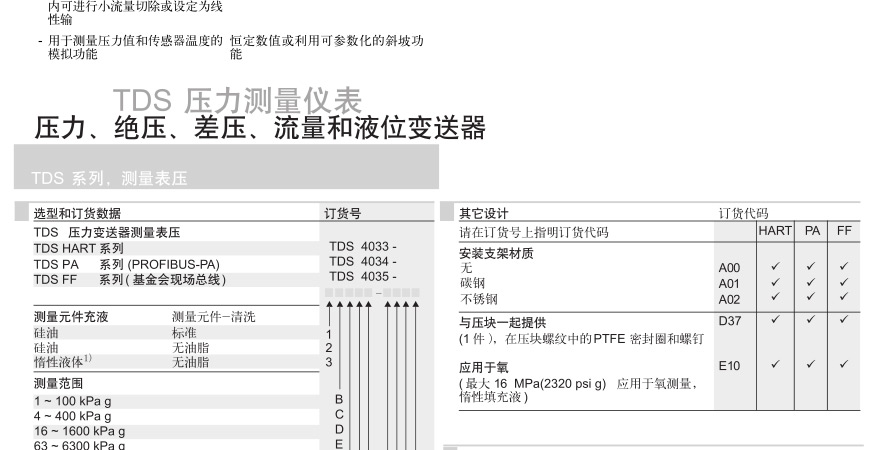The width and height of the screenshot is (880, 450).
Task: Select the header '其它设计'
Action: pyautogui.click(x=484, y=213)
